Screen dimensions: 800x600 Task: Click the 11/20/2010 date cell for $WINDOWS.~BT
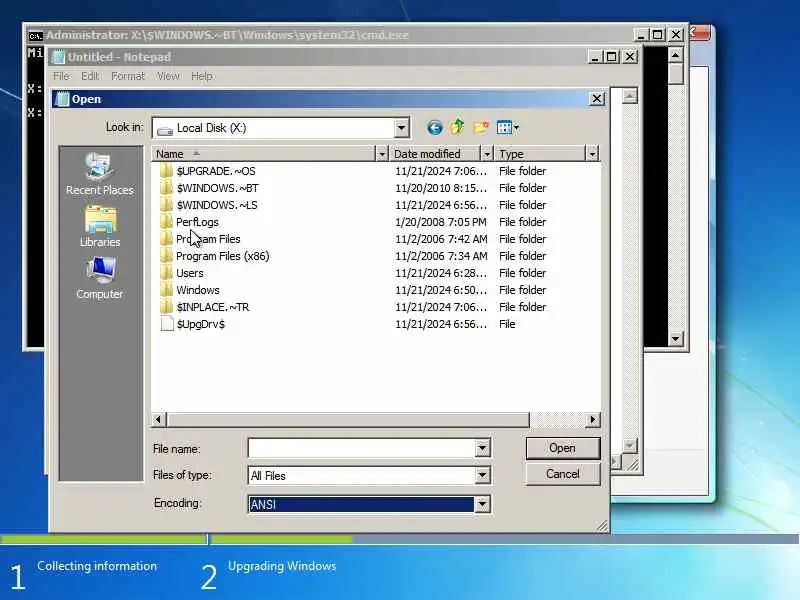point(441,188)
